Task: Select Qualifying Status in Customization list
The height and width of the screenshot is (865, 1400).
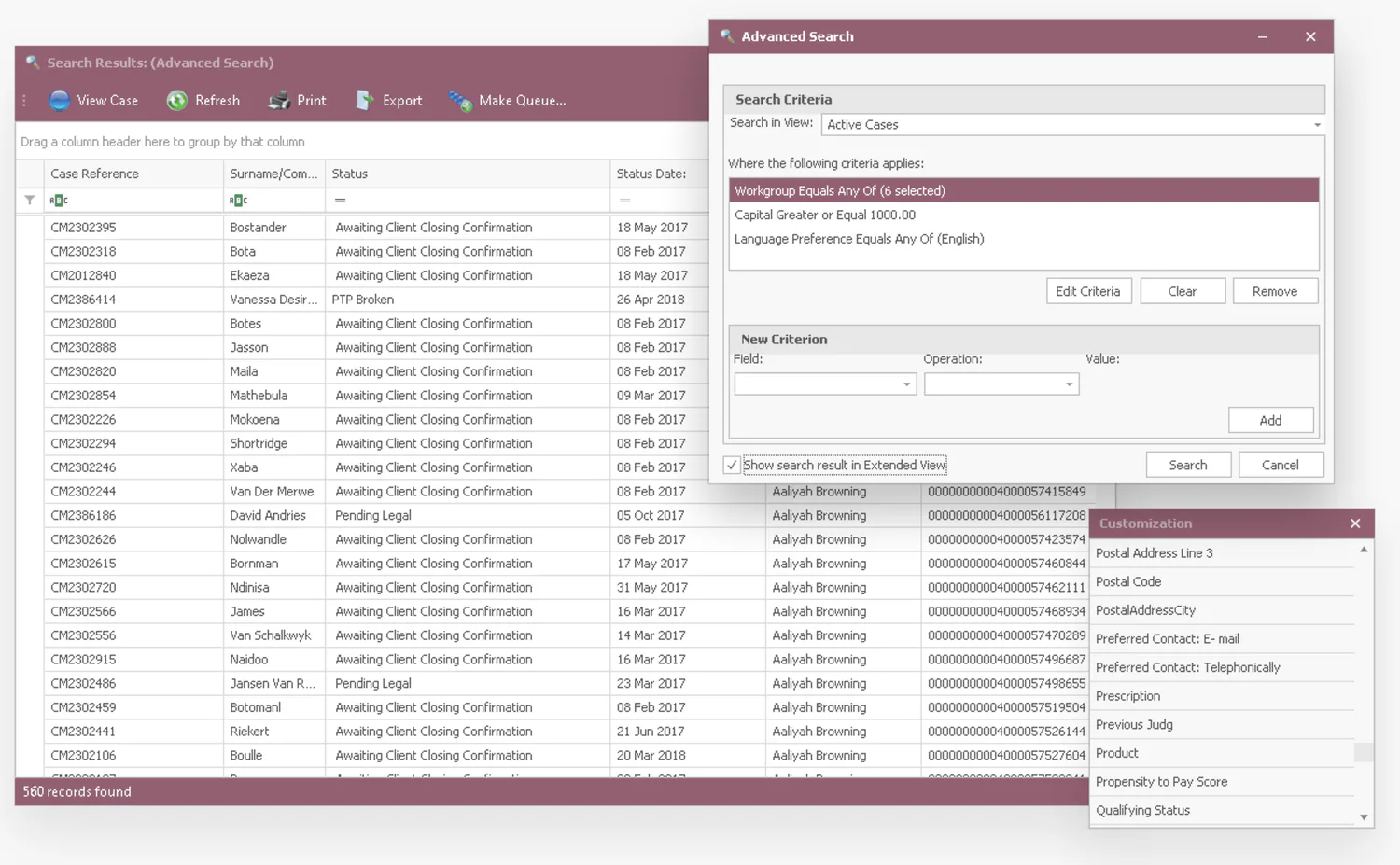Action: 1223,810
